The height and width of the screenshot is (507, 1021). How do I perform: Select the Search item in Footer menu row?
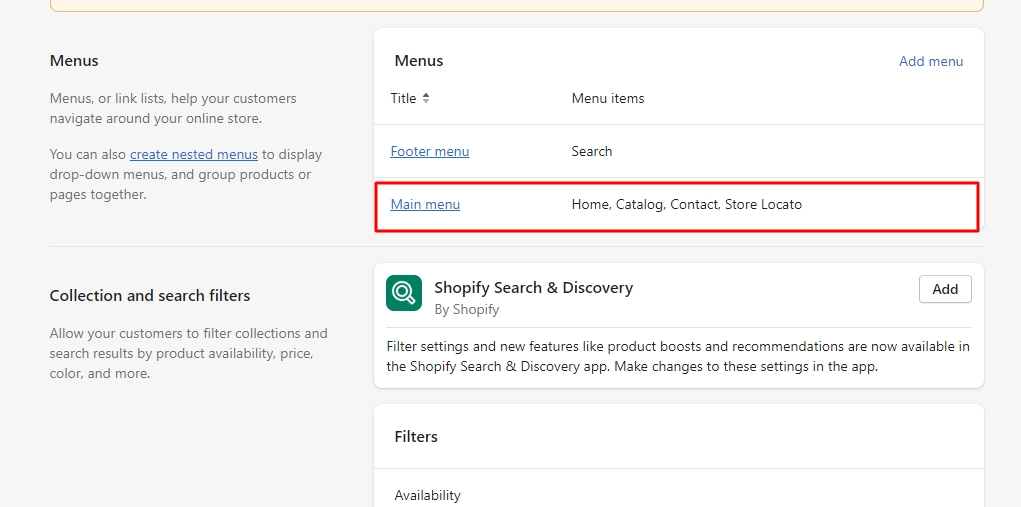pyautogui.click(x=592, y=151)
